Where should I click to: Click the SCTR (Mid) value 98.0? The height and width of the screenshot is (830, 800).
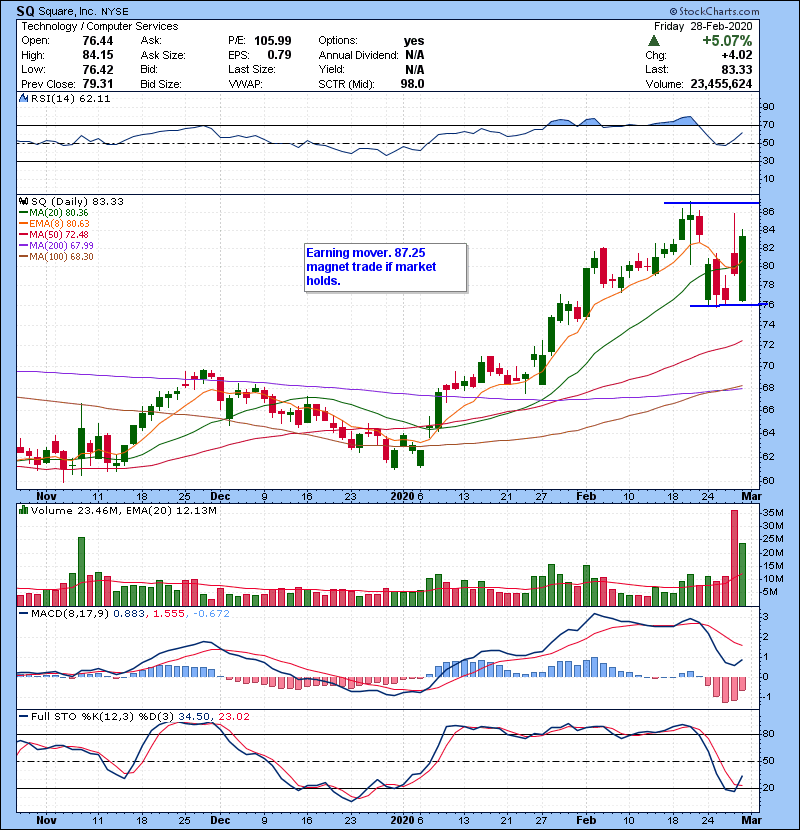[x=412, y=84]
